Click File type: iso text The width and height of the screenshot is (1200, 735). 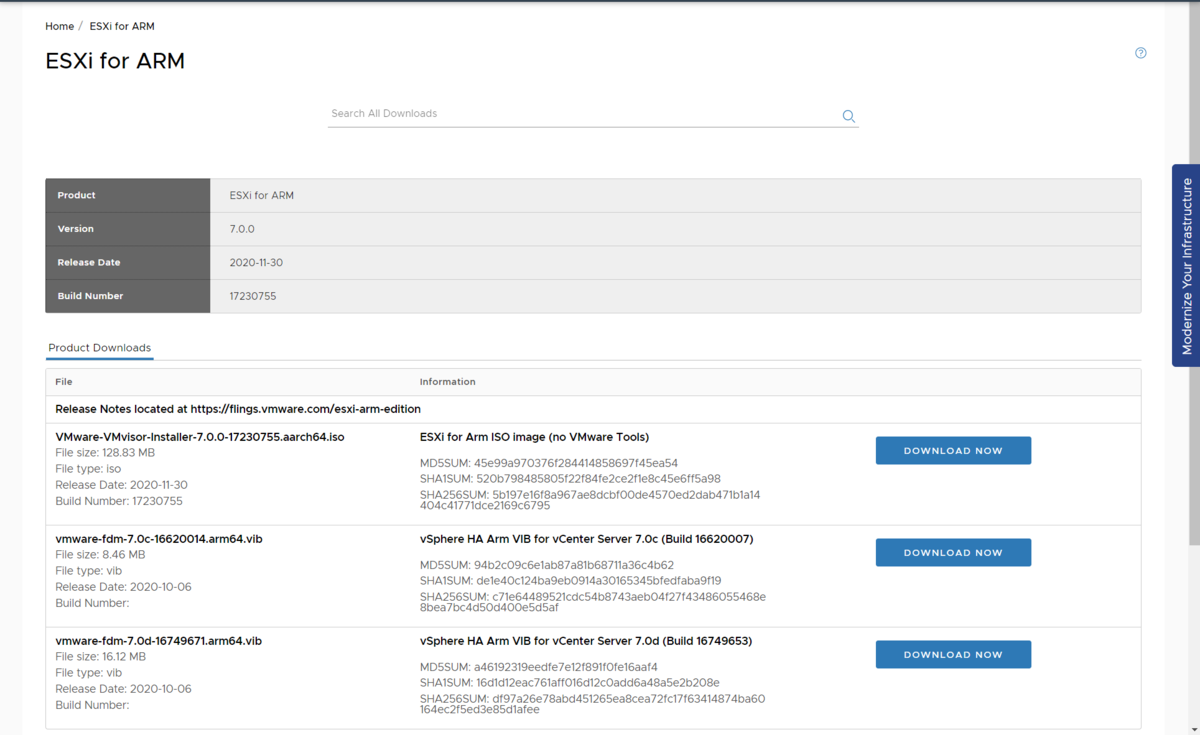tap(88, 469)
